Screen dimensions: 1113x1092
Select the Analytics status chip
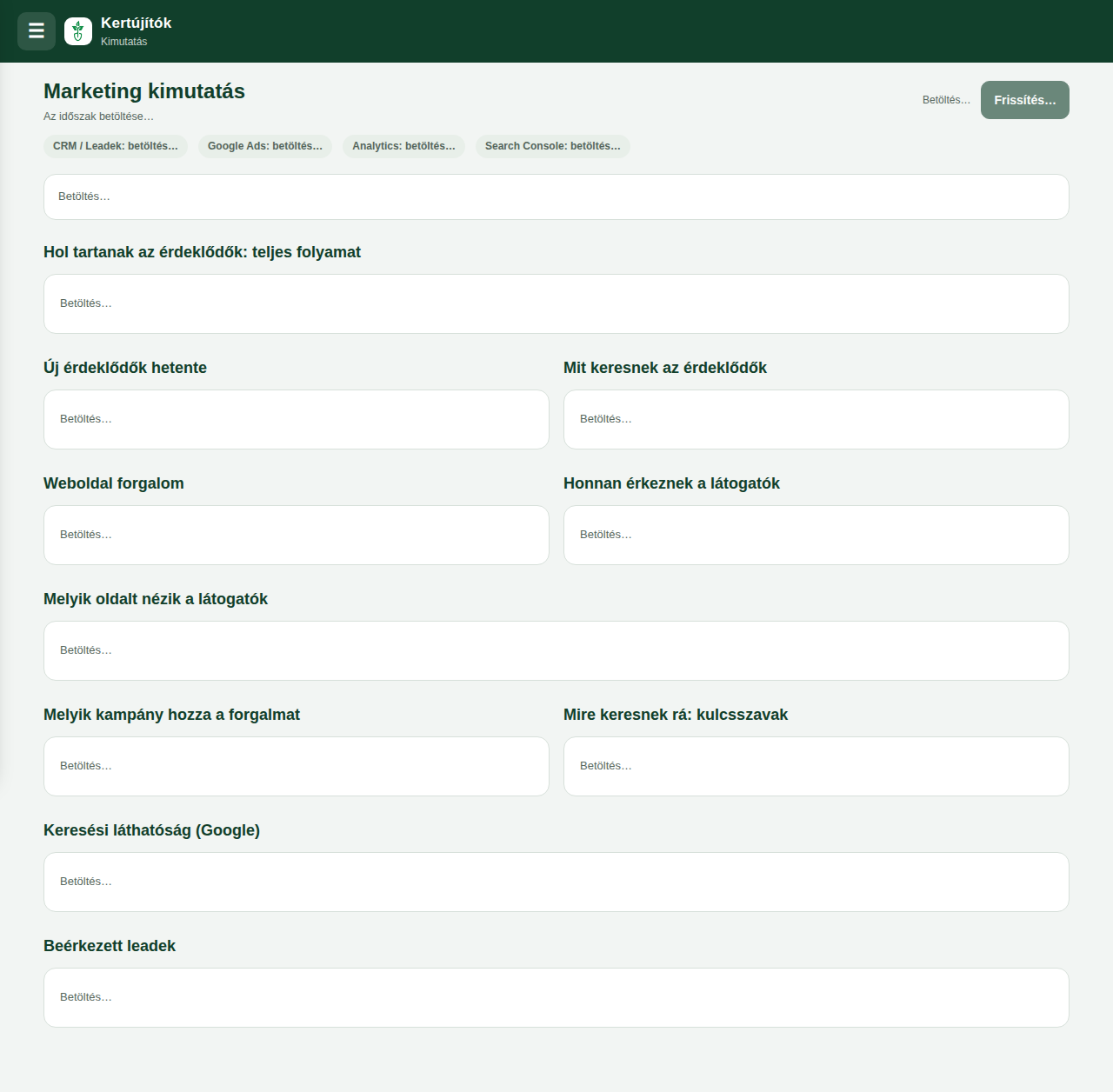pyautogui.click(x=403, y=146)
